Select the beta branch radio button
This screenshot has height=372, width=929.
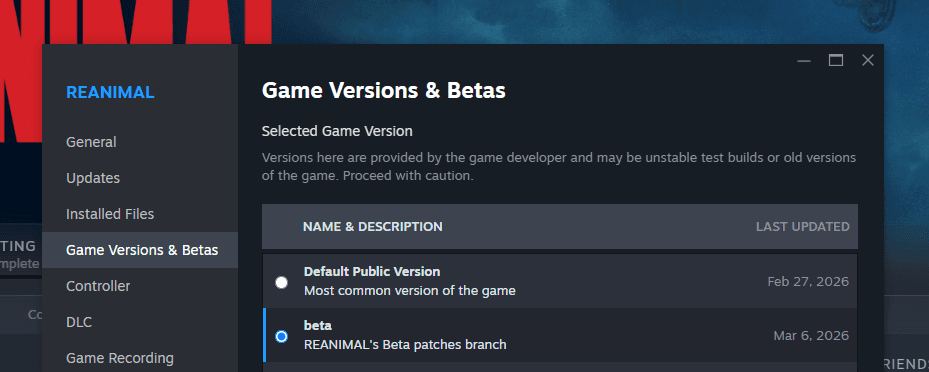click(281, 336)
